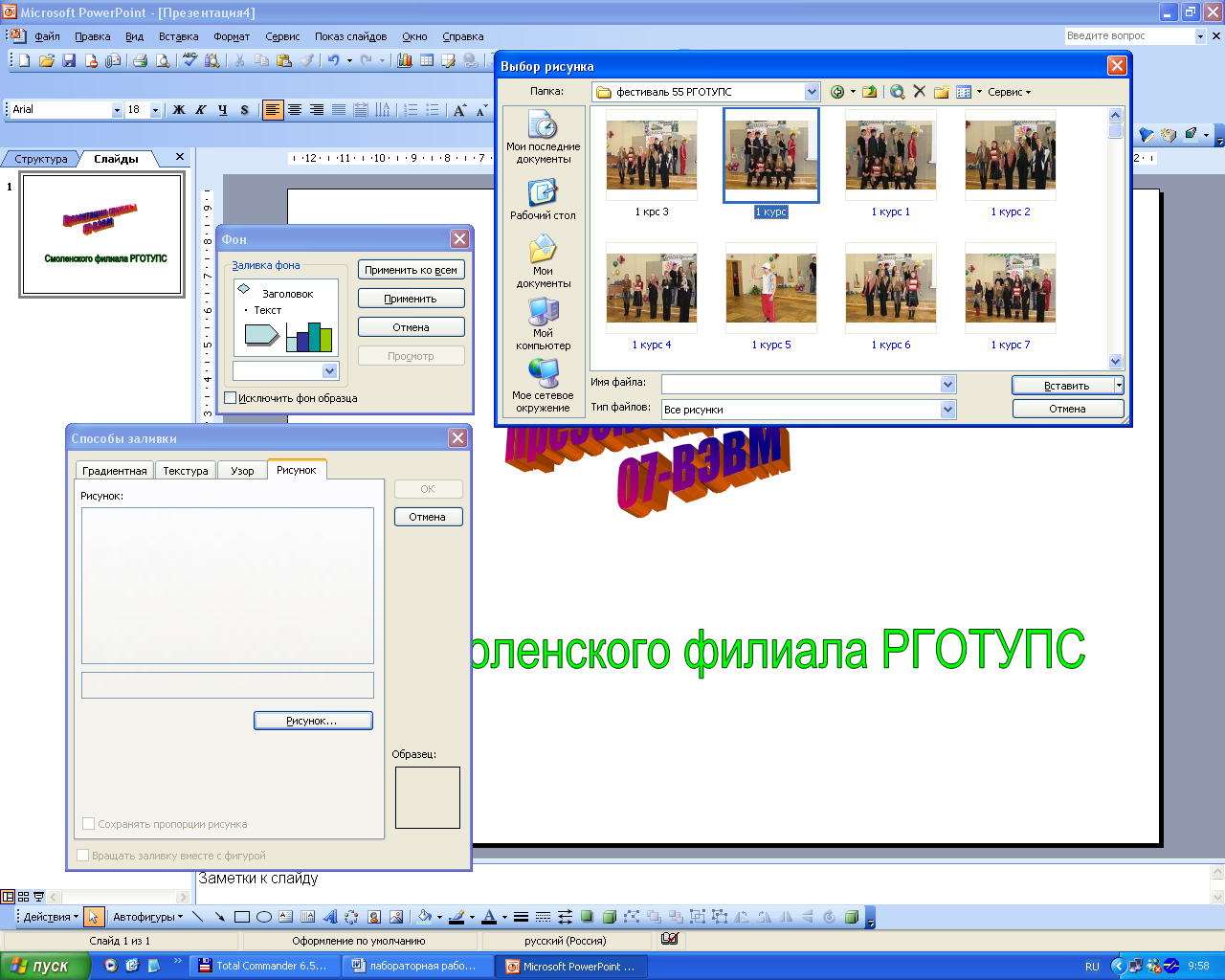1225x980 pixels.
Task: Click the Back arrow in picture dialog
Action: [x=837, y=92]
